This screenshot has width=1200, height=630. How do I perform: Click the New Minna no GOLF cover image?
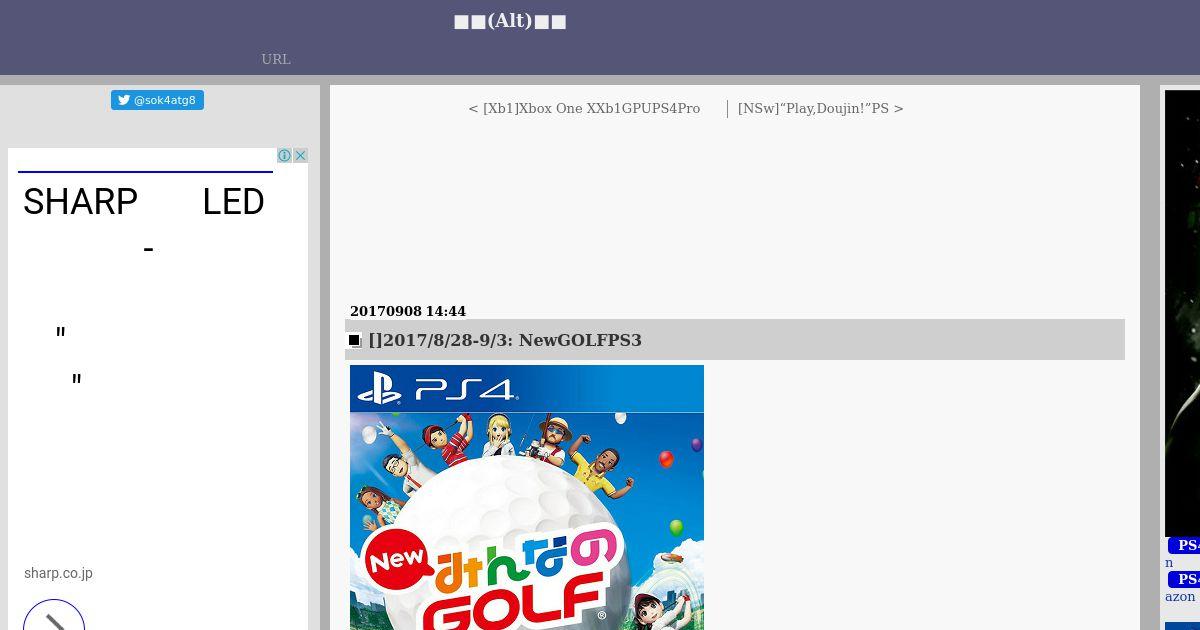527,497
